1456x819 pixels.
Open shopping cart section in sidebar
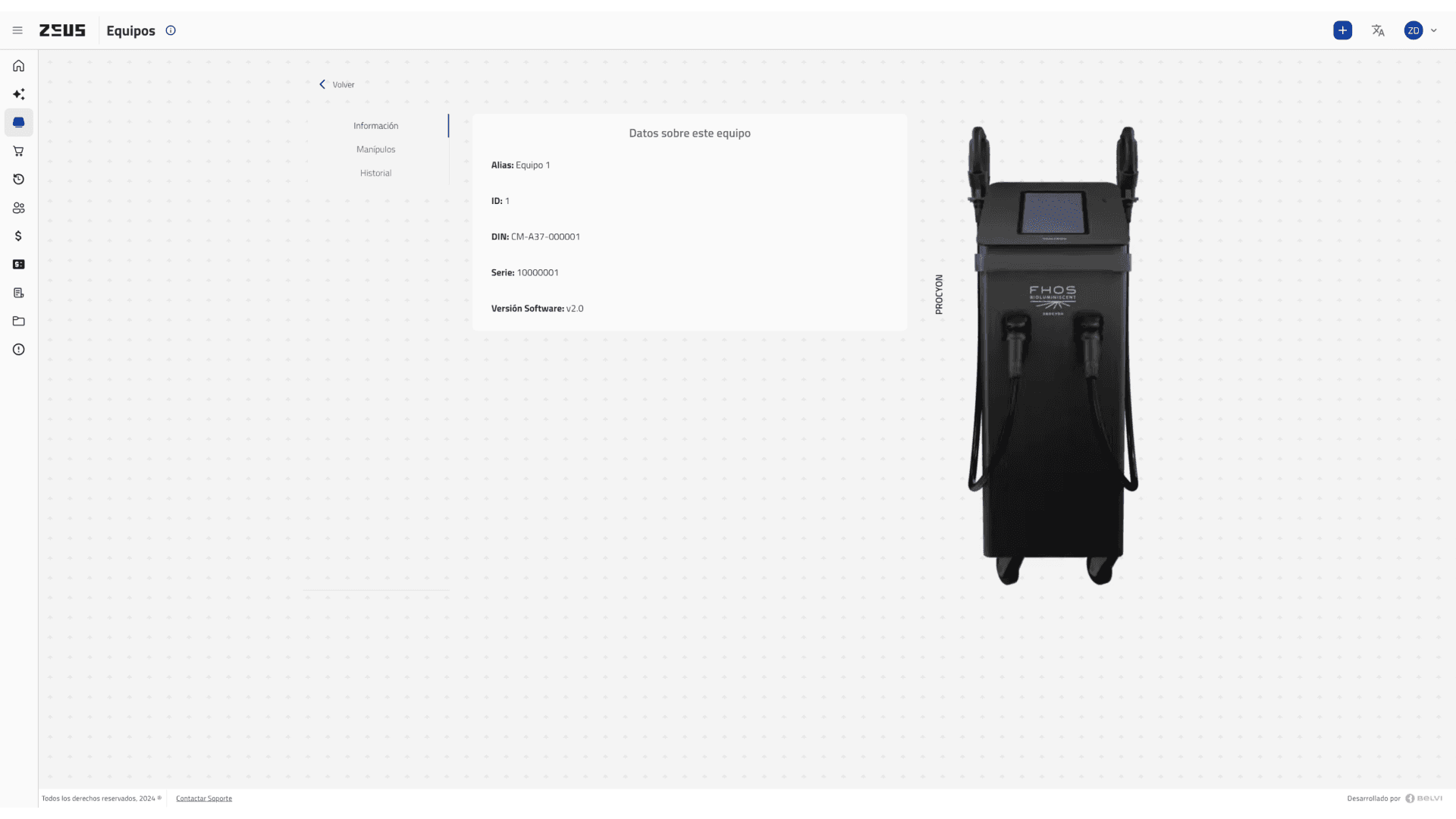point(19,151)
